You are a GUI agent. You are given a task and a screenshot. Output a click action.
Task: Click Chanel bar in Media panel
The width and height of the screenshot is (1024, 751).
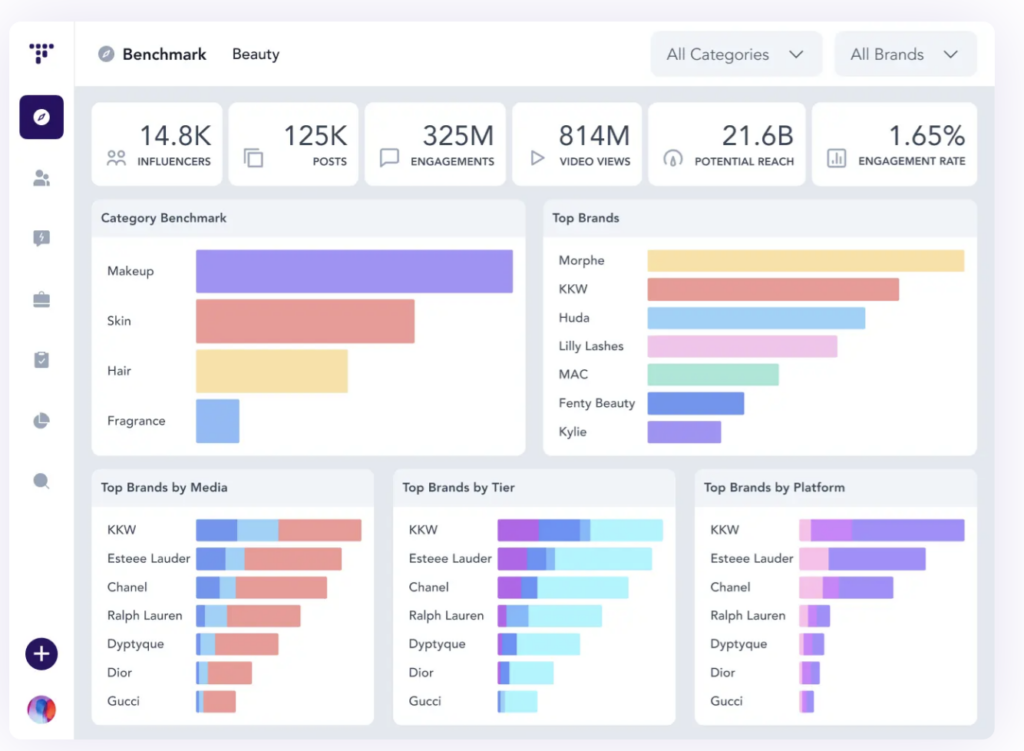(261, 587)
